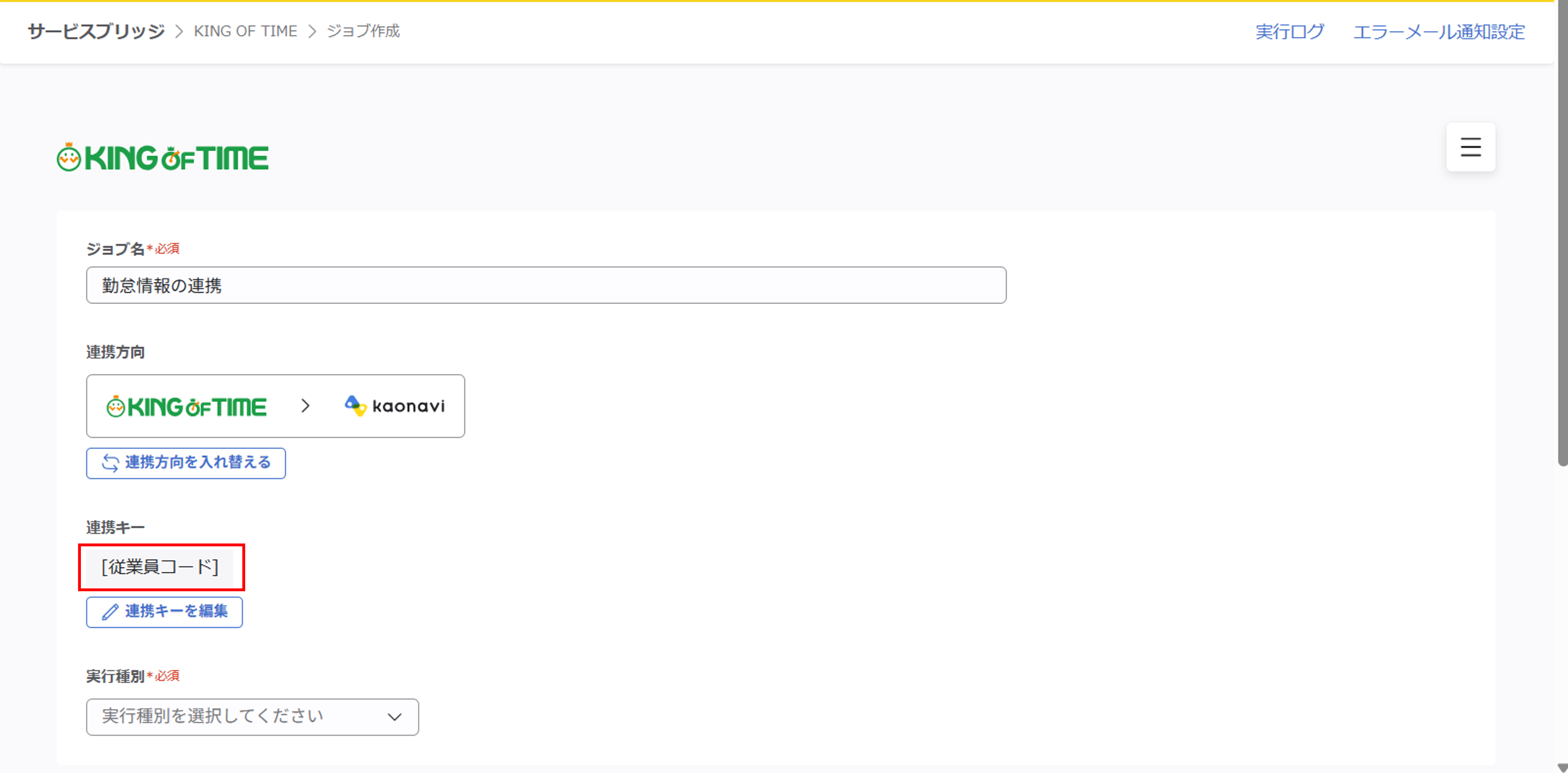Click the 従業員コード link key tag
This screenshot has height=773, width=1568.
[160, 567]
